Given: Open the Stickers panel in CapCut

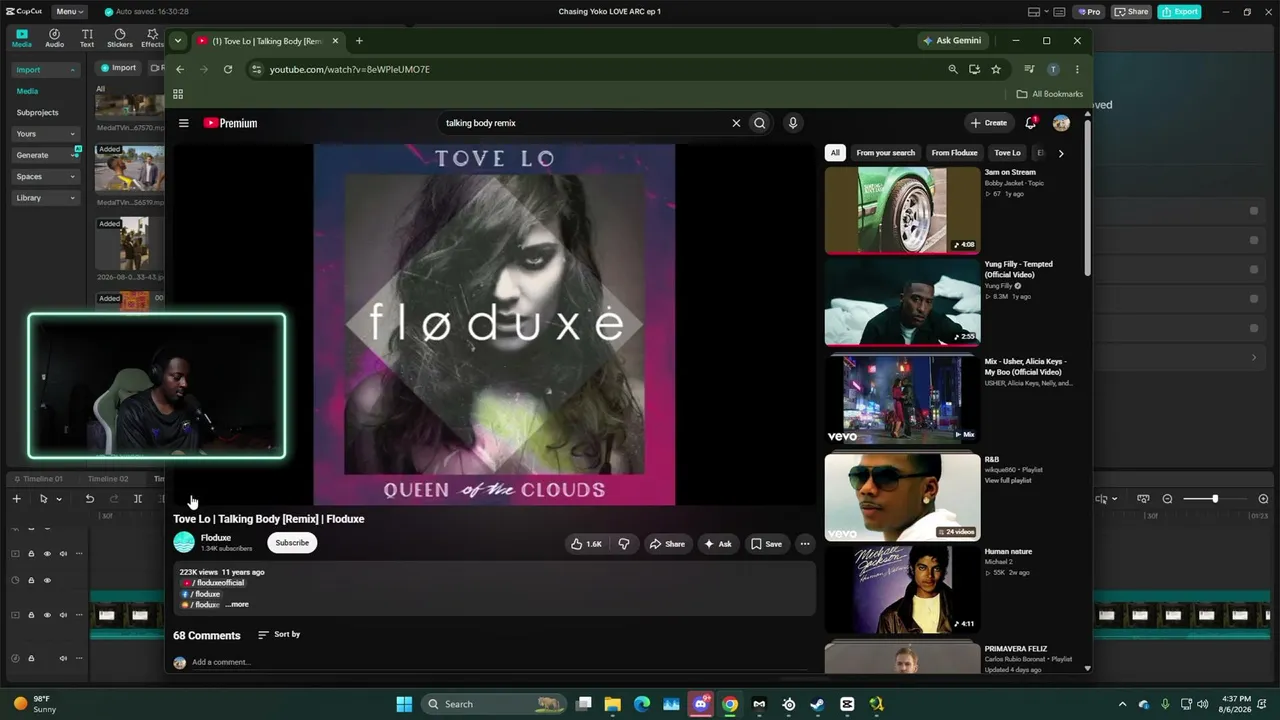Looking at the screenshot, I should [120, 38].
